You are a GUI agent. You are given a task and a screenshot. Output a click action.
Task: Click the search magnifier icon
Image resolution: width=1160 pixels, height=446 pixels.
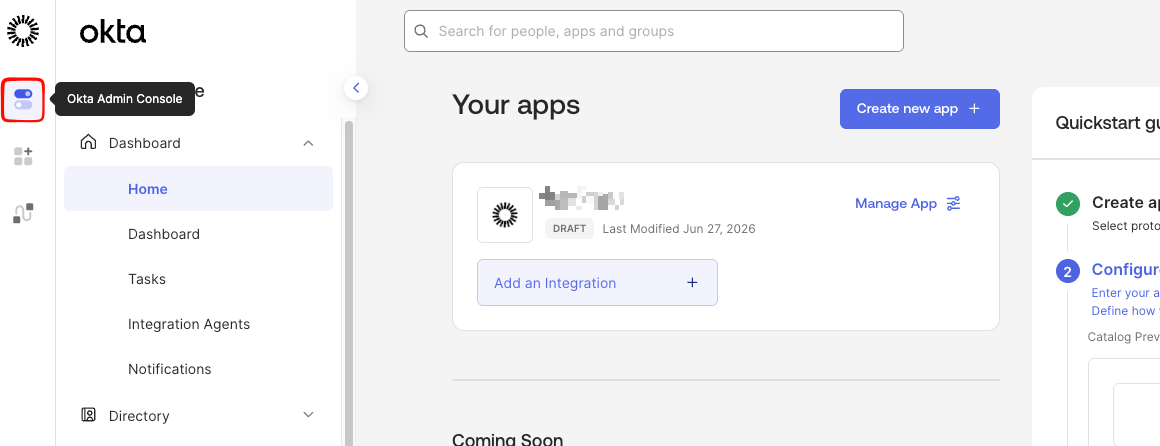pyautogui.click(x=421, y=31)
